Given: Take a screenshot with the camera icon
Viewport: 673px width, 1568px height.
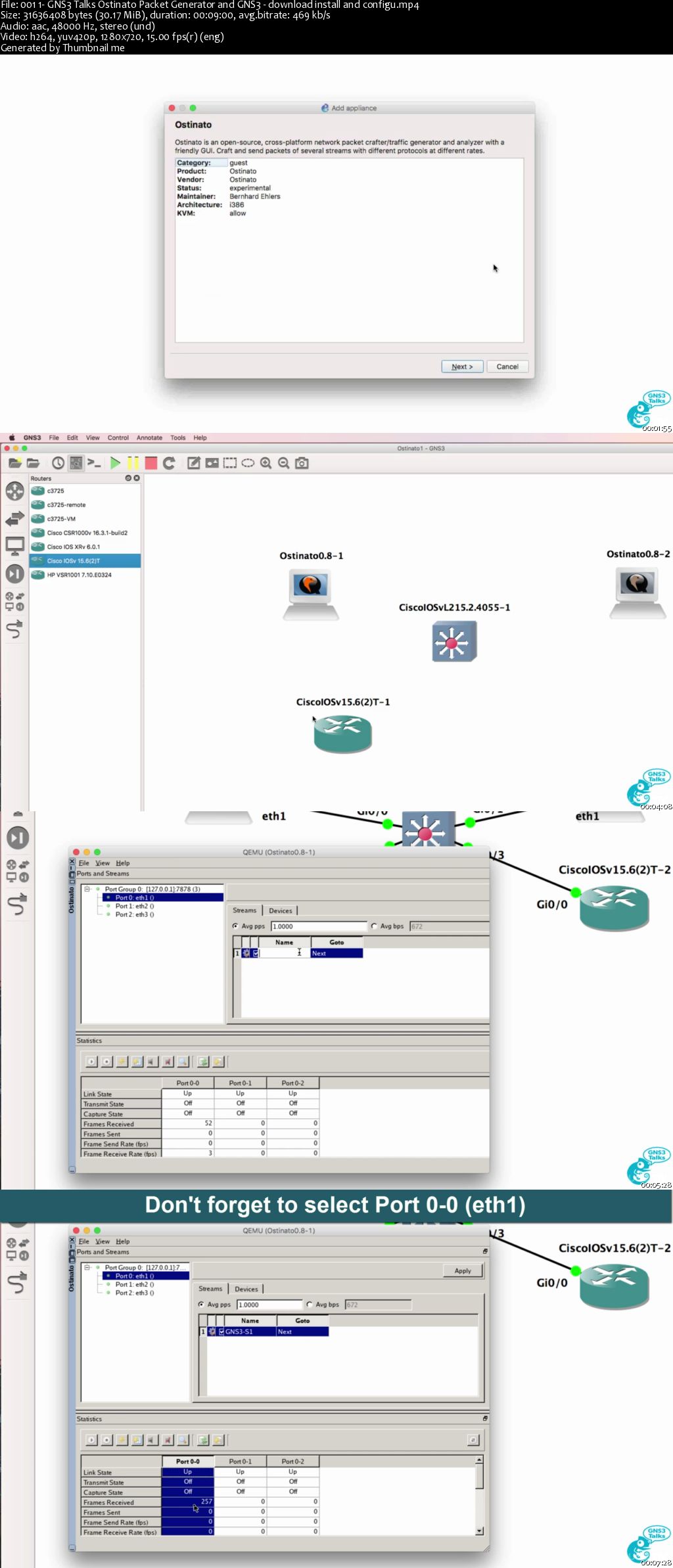Looking at the screenshot, I should [x=302, y=463].
